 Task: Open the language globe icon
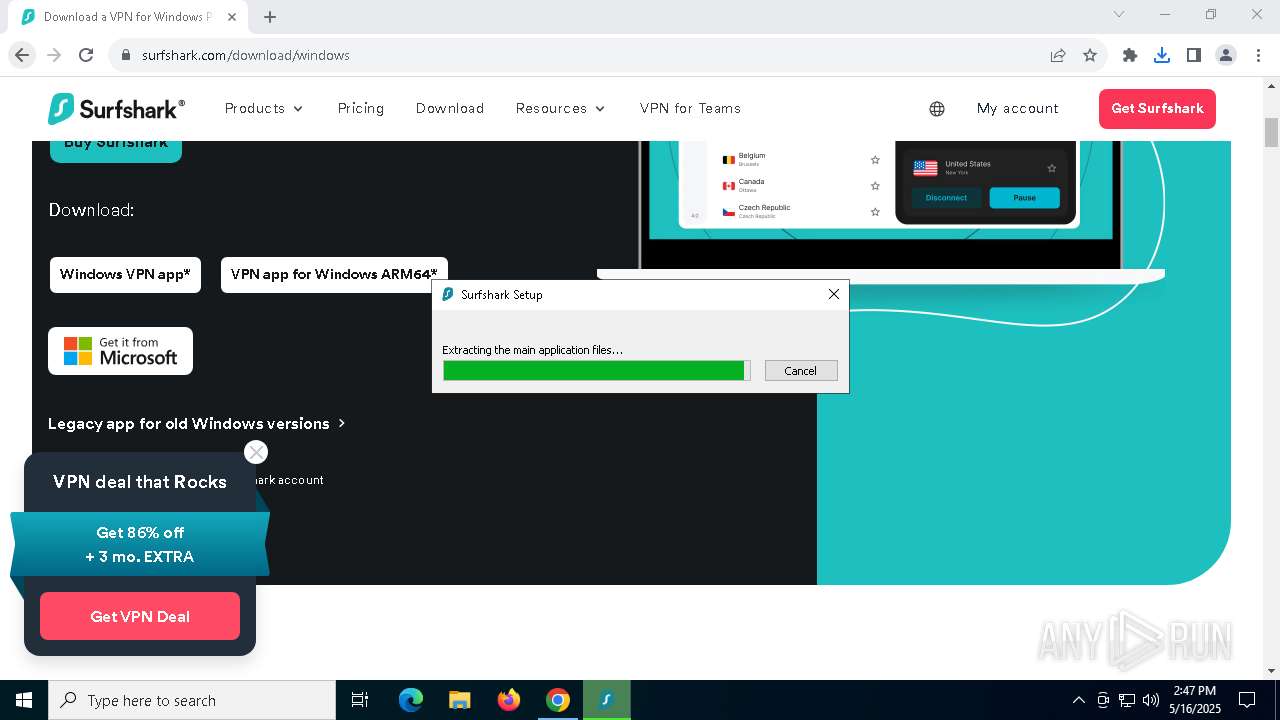pos(937,109)
